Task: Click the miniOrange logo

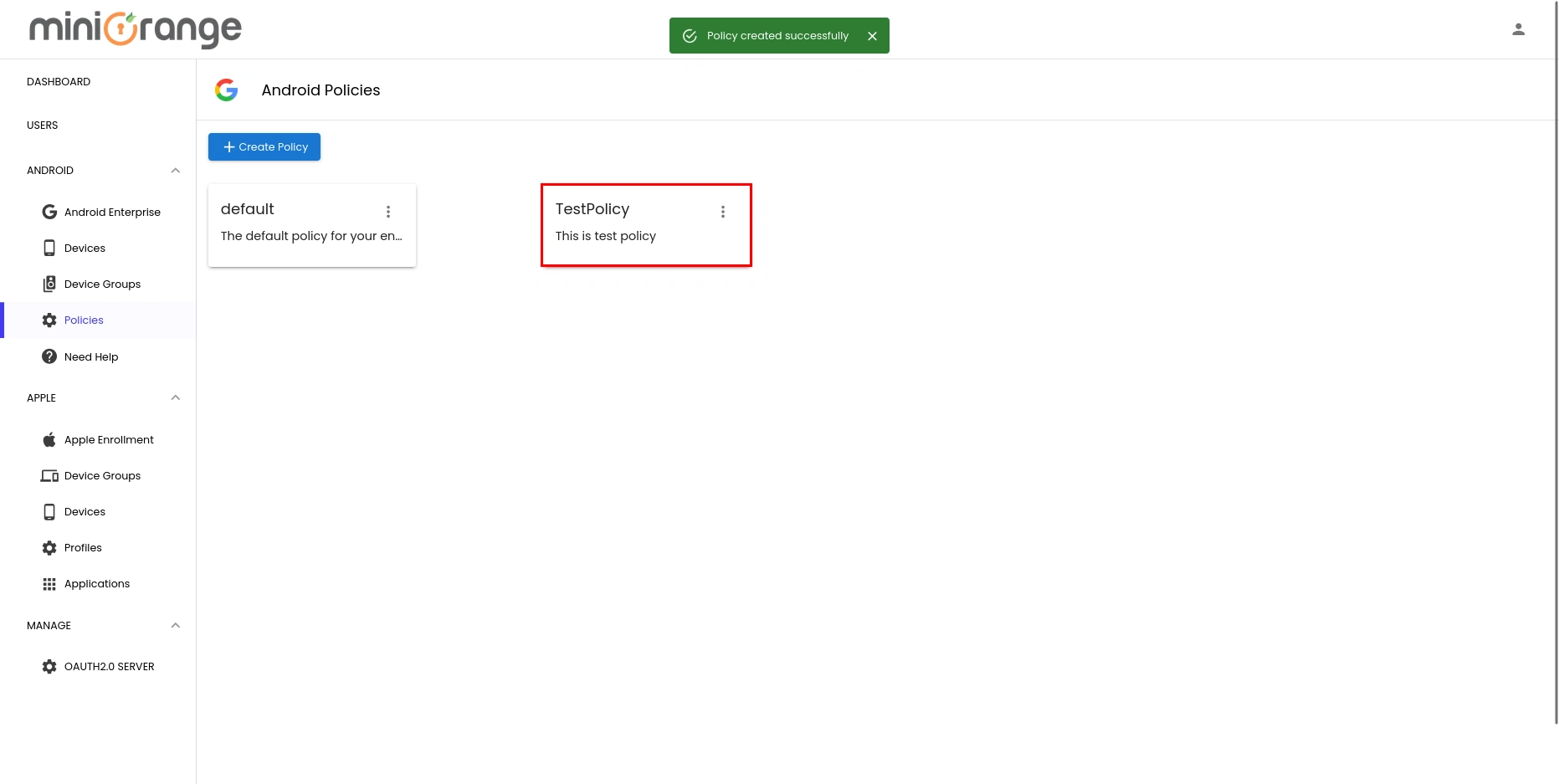Action: 134,29
